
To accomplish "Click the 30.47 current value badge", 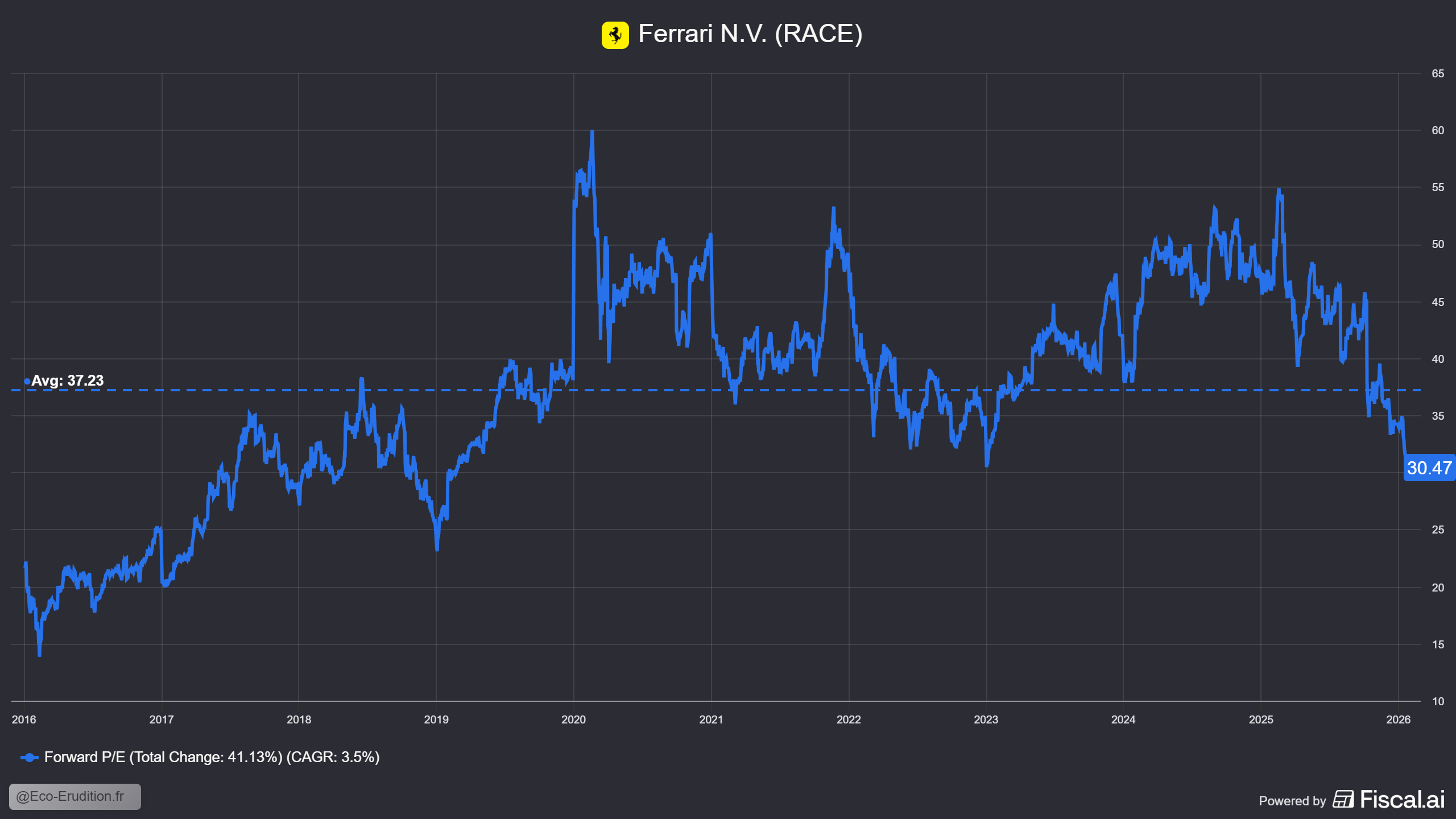I will click(1429, 468).
